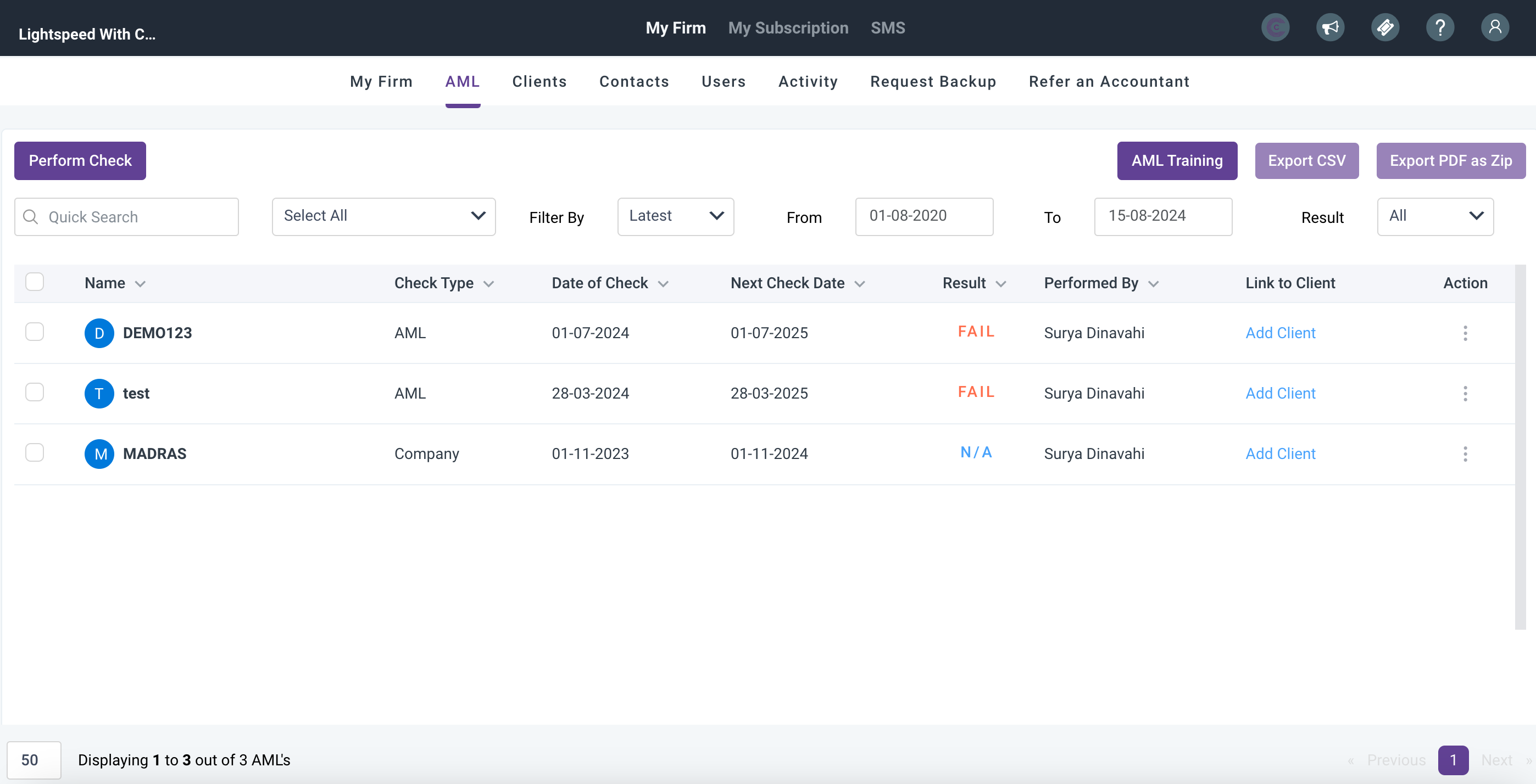Open the user profile icon
This screenshot has width=1536, height=784.
1494,27
